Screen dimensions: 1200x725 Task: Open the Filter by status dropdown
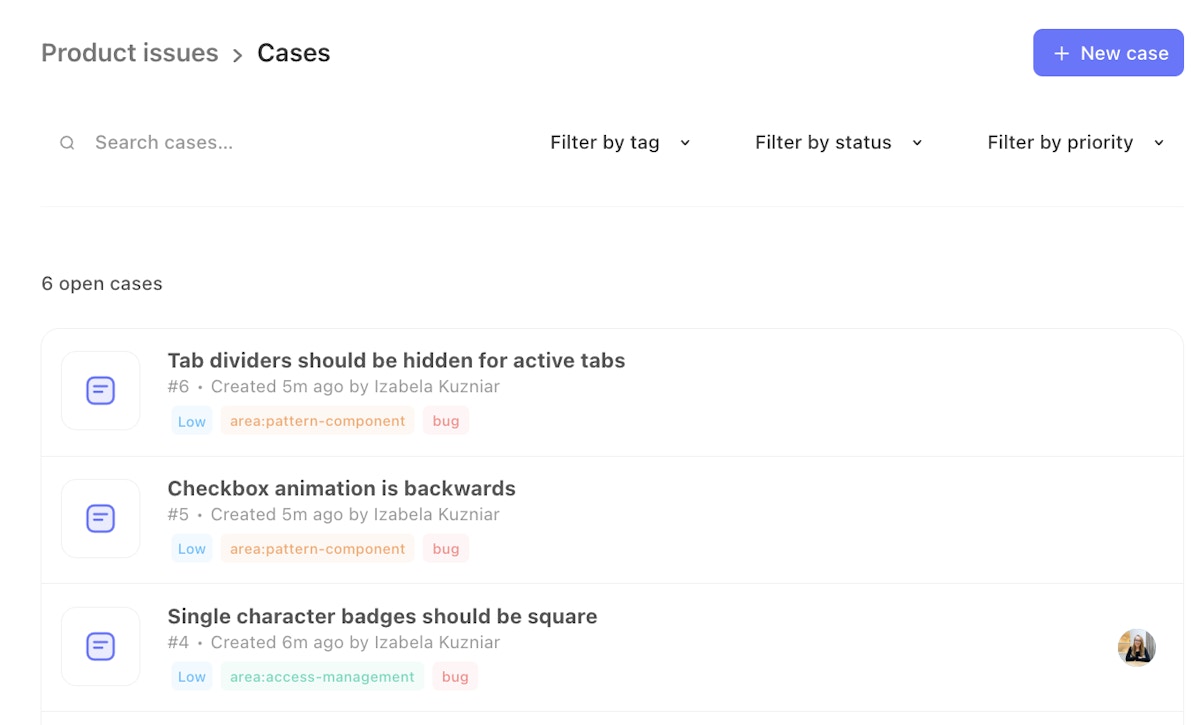pos(838,143)
